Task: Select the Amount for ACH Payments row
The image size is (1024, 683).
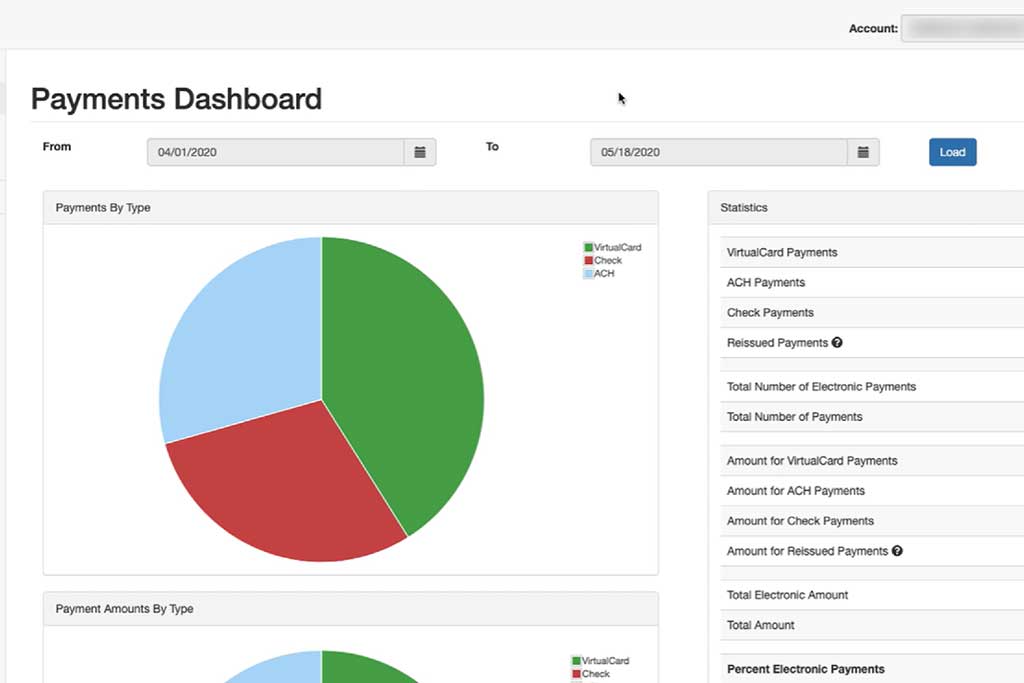Action: 872,490
